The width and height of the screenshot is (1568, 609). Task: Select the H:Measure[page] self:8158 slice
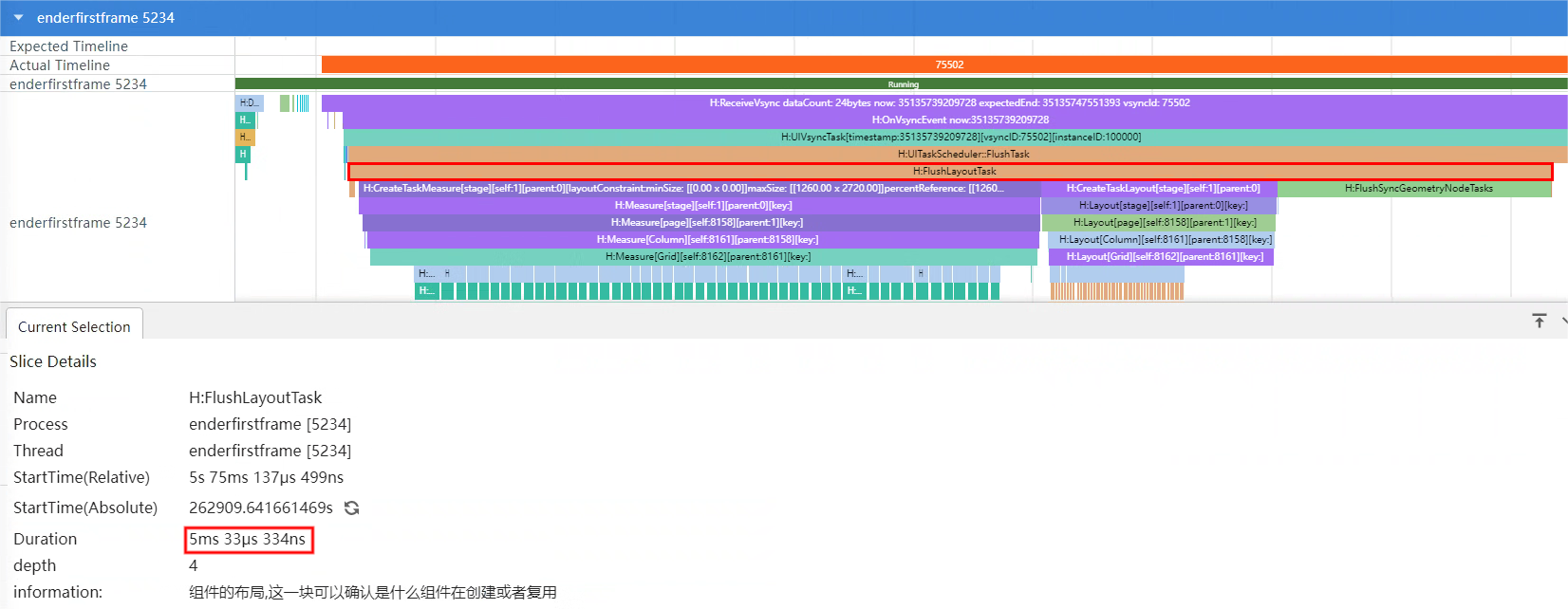pos(701,222)
